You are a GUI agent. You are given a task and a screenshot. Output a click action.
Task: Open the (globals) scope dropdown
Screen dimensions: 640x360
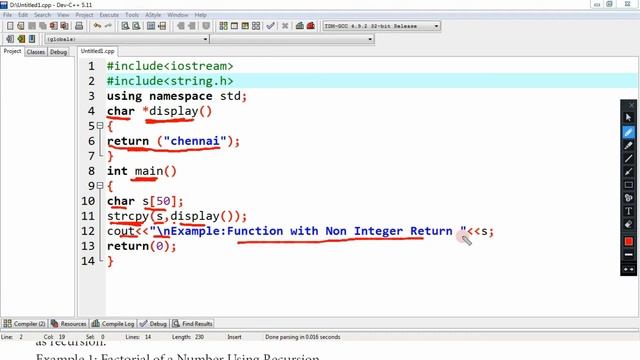(127, 39)
